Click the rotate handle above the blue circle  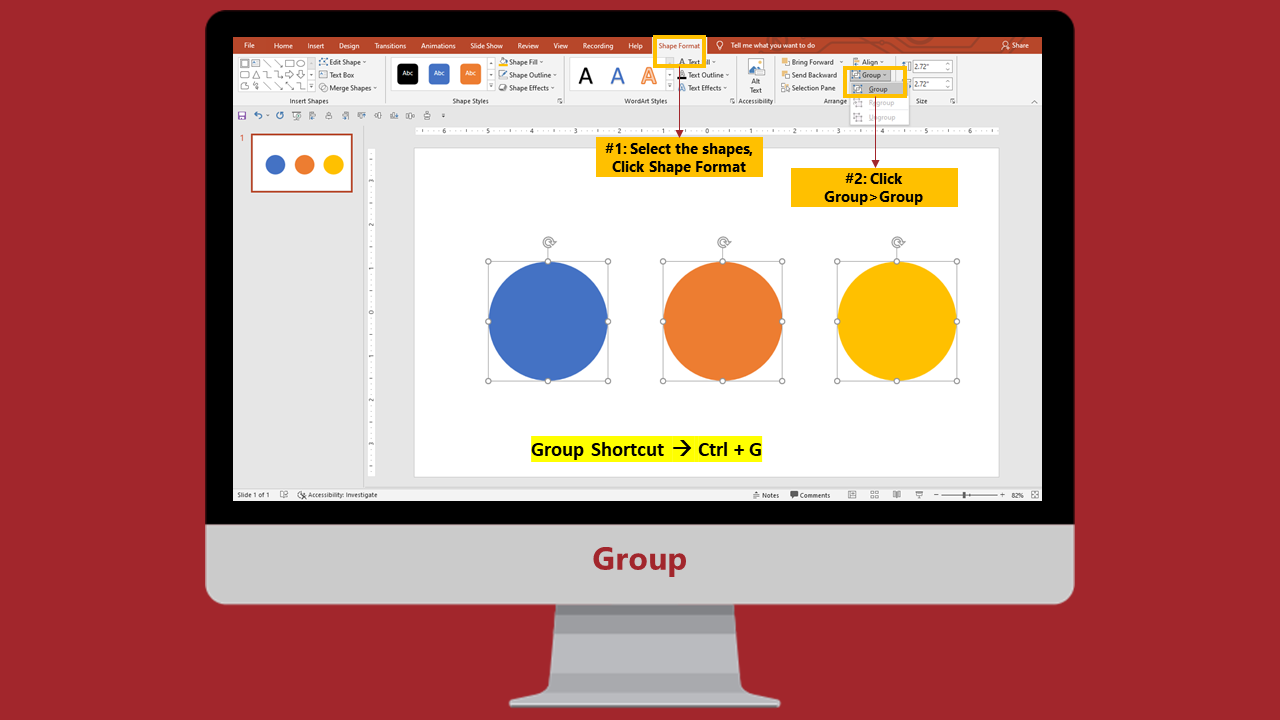coord(548,242)
